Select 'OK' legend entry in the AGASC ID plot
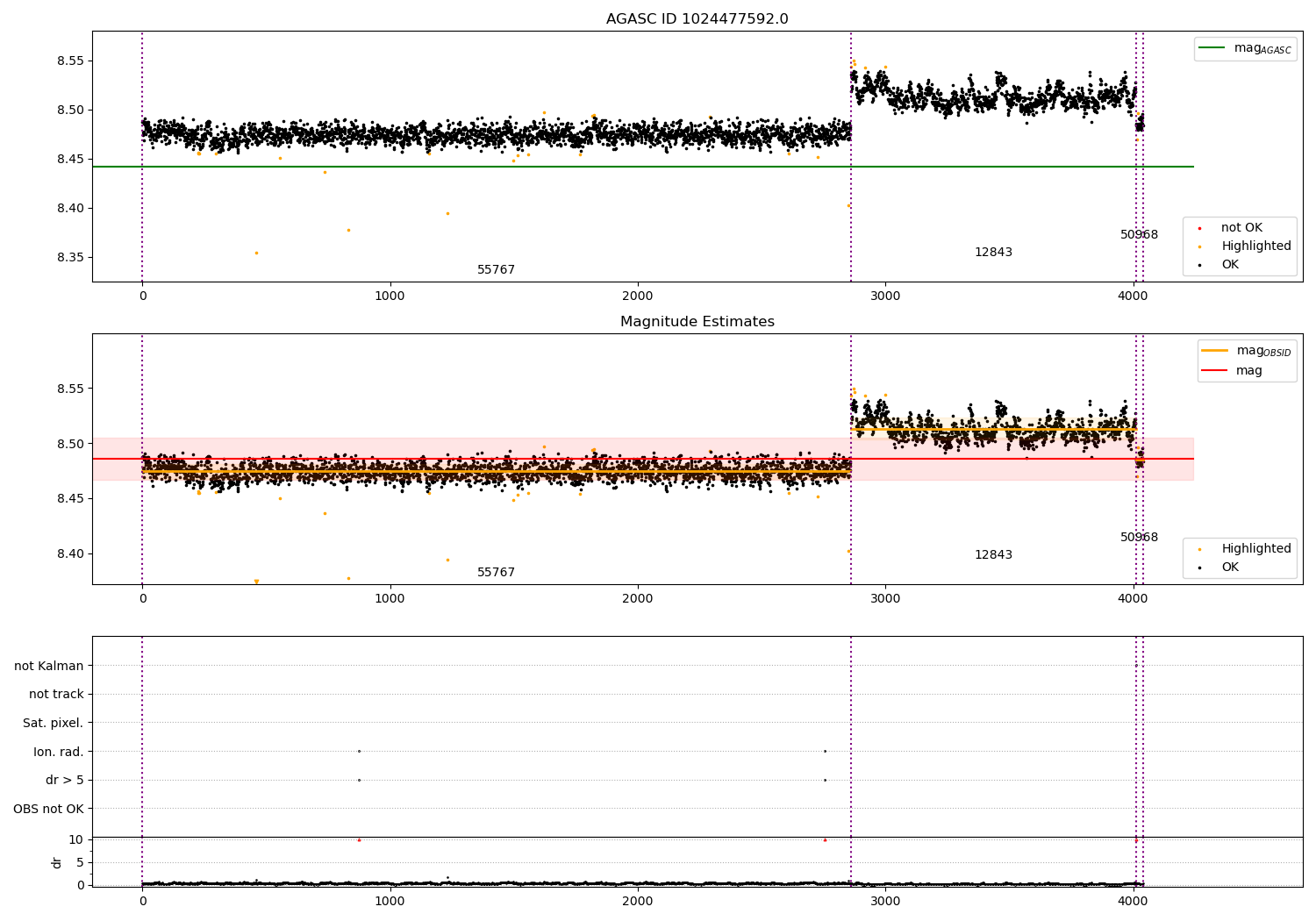Screen dimensions: 1316x921 pos(1230,265)
